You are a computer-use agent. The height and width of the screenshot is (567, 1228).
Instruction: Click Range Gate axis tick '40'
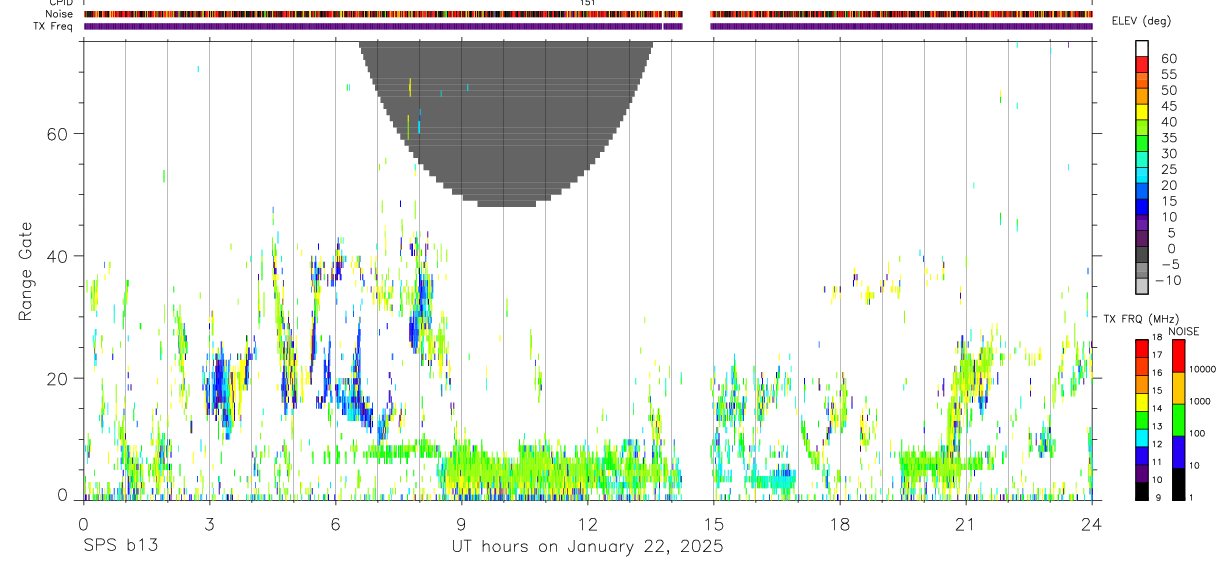click(x=57, y=256)
